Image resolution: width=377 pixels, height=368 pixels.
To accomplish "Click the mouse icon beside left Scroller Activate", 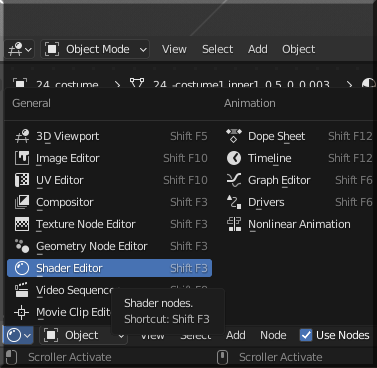I will 12,357.
